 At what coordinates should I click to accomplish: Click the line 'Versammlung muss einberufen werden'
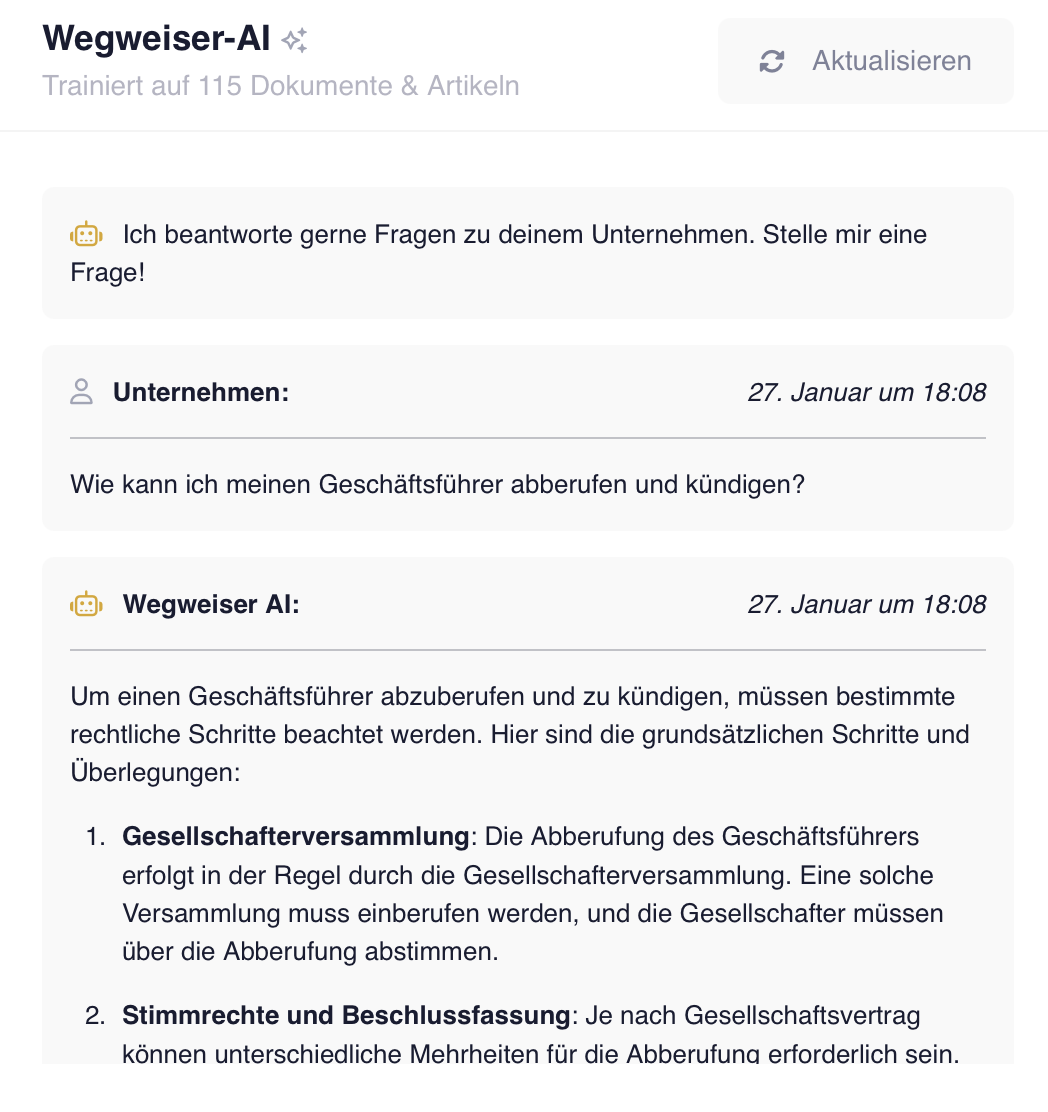533,913
